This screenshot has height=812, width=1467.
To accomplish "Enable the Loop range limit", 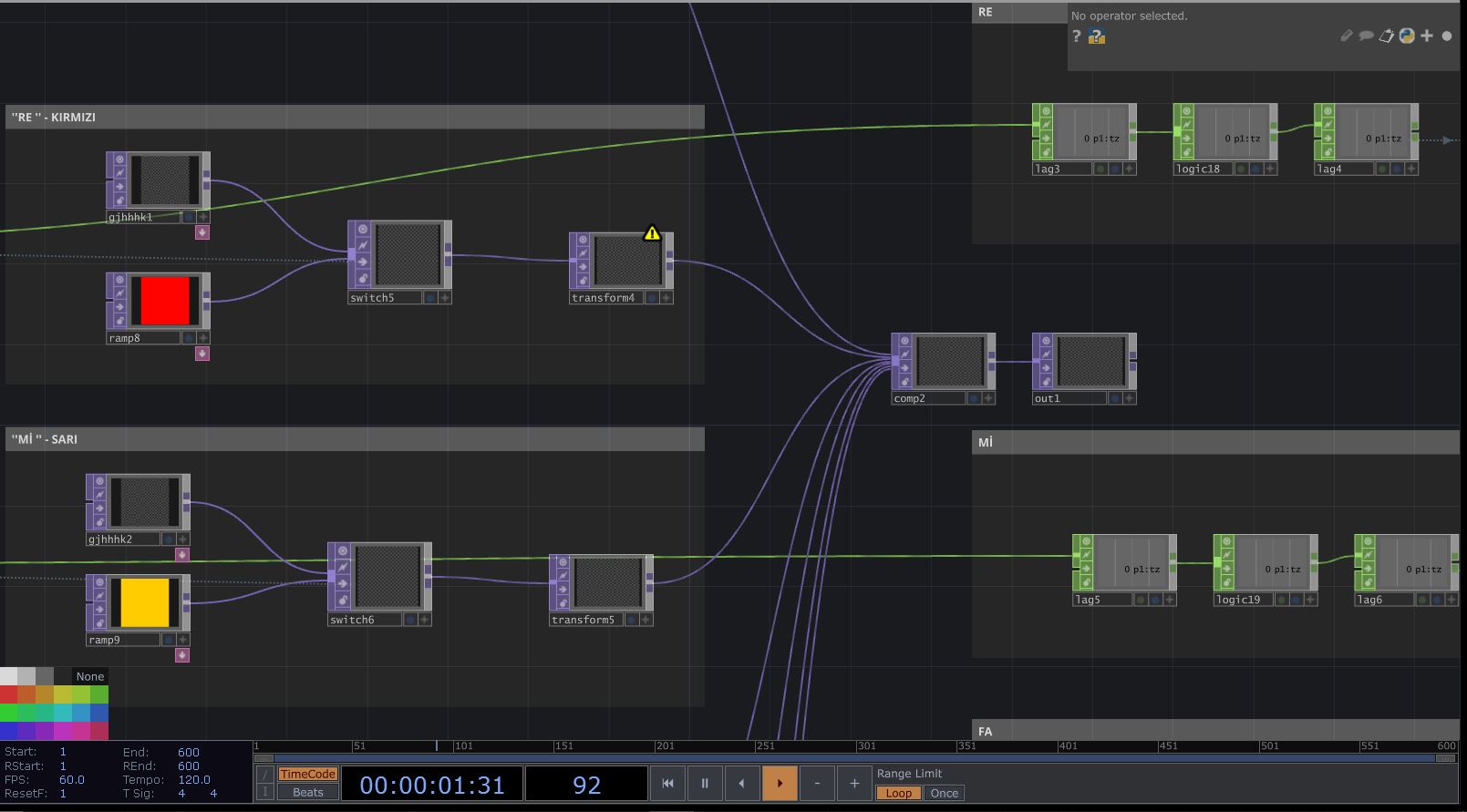I will (x=898, y=793).
